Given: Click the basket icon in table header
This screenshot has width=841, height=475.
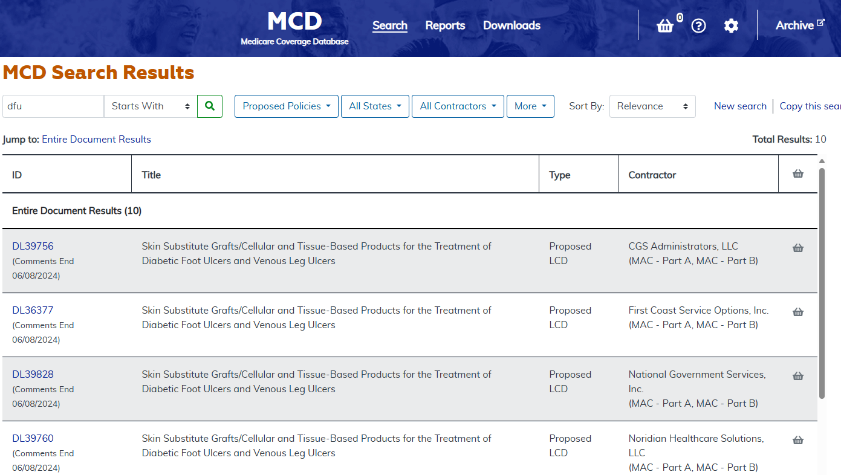Looking at the screenshot, I should pos(798,174).
